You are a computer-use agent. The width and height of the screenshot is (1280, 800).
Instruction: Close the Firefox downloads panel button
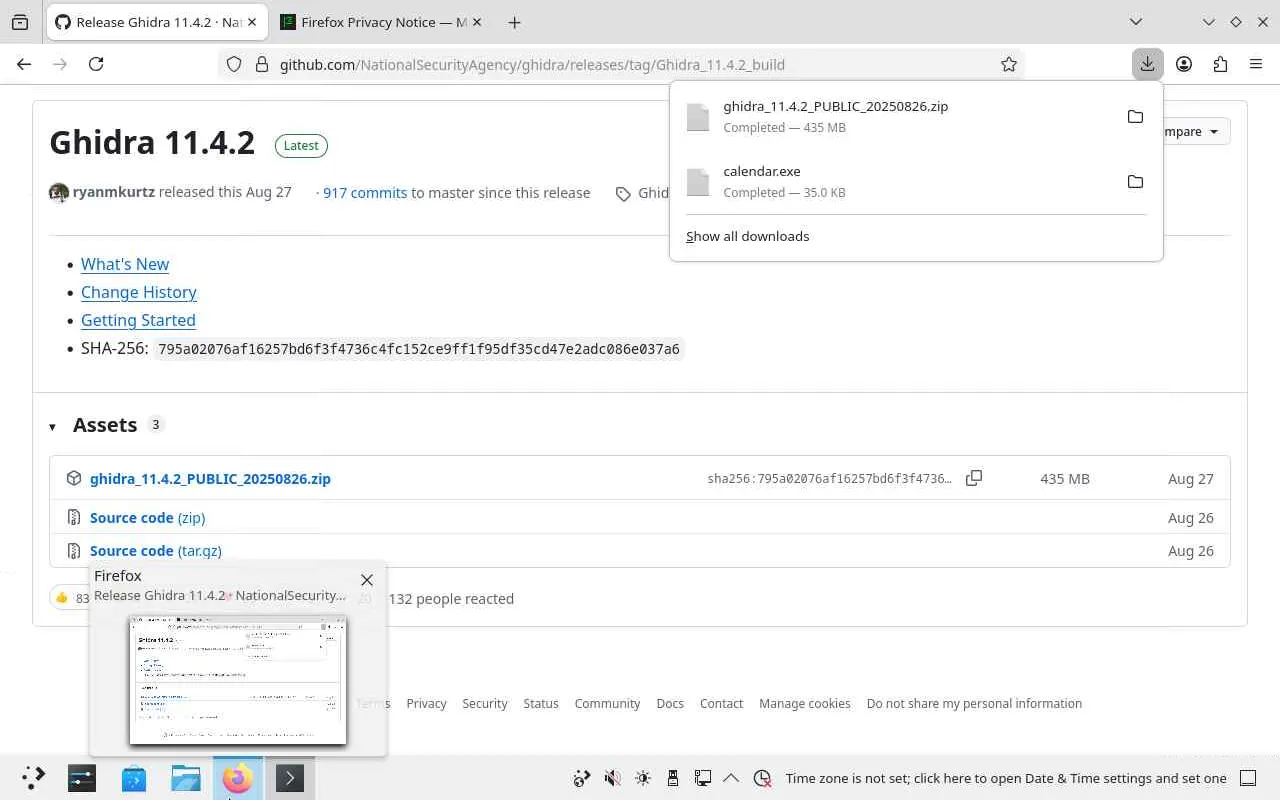point(1147,64)
